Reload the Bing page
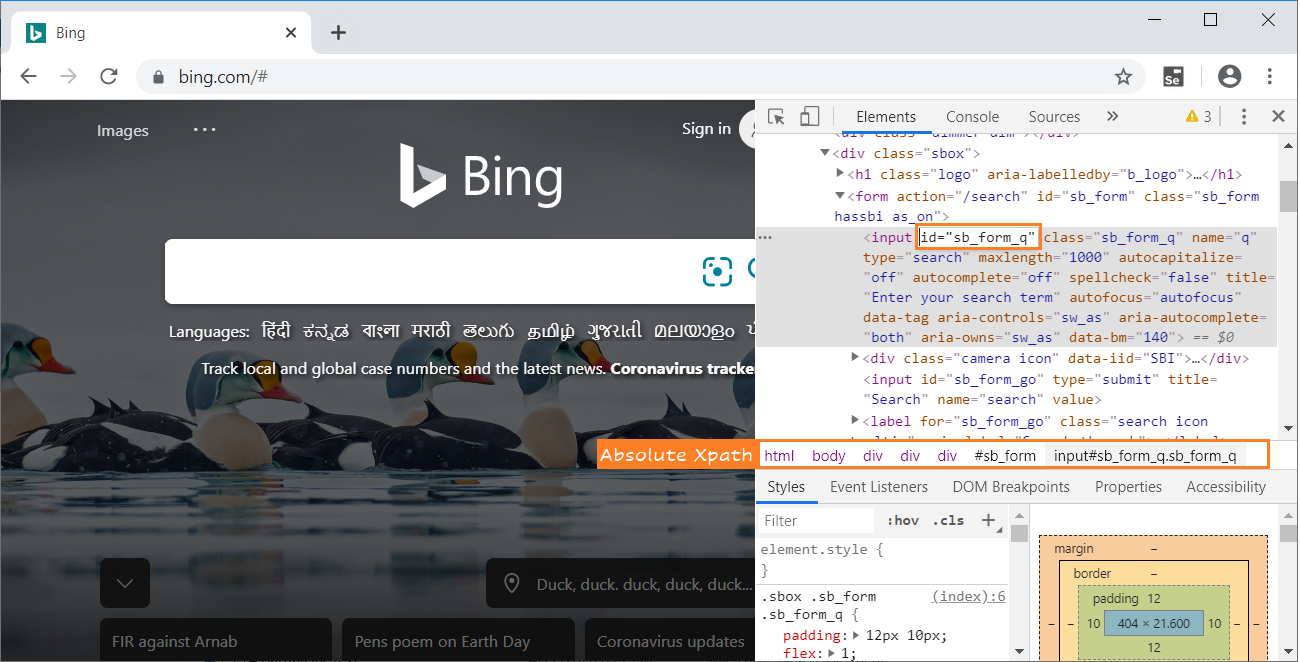Image resolution: width=1300 pixels, height=662 pixels. (x=109, y=77)
